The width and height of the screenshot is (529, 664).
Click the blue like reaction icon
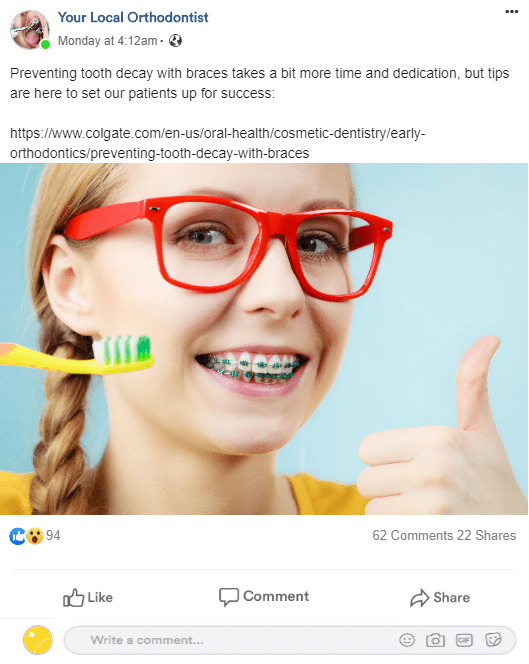point(17,536)
